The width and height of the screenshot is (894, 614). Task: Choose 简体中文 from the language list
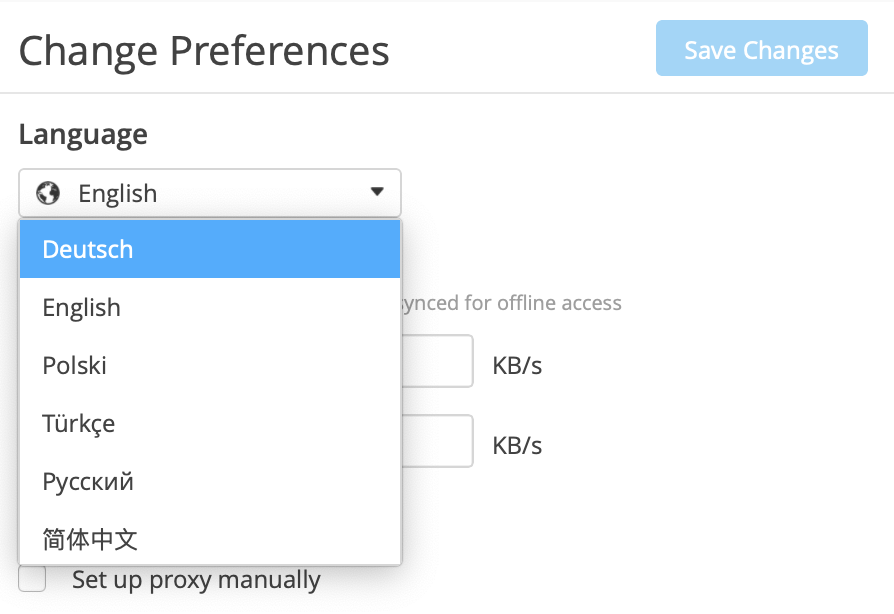pyautogui.click(x=210, y=539)
